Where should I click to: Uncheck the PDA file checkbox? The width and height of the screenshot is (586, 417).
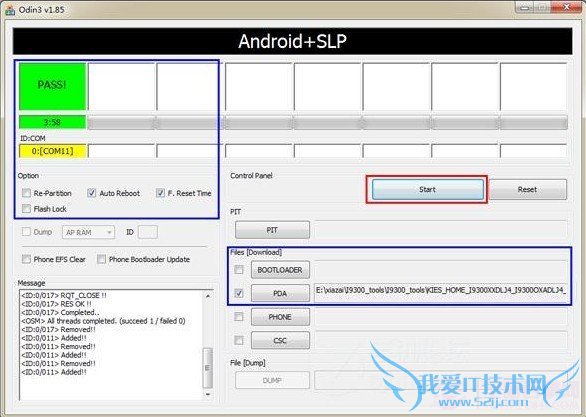coord(239,293)
